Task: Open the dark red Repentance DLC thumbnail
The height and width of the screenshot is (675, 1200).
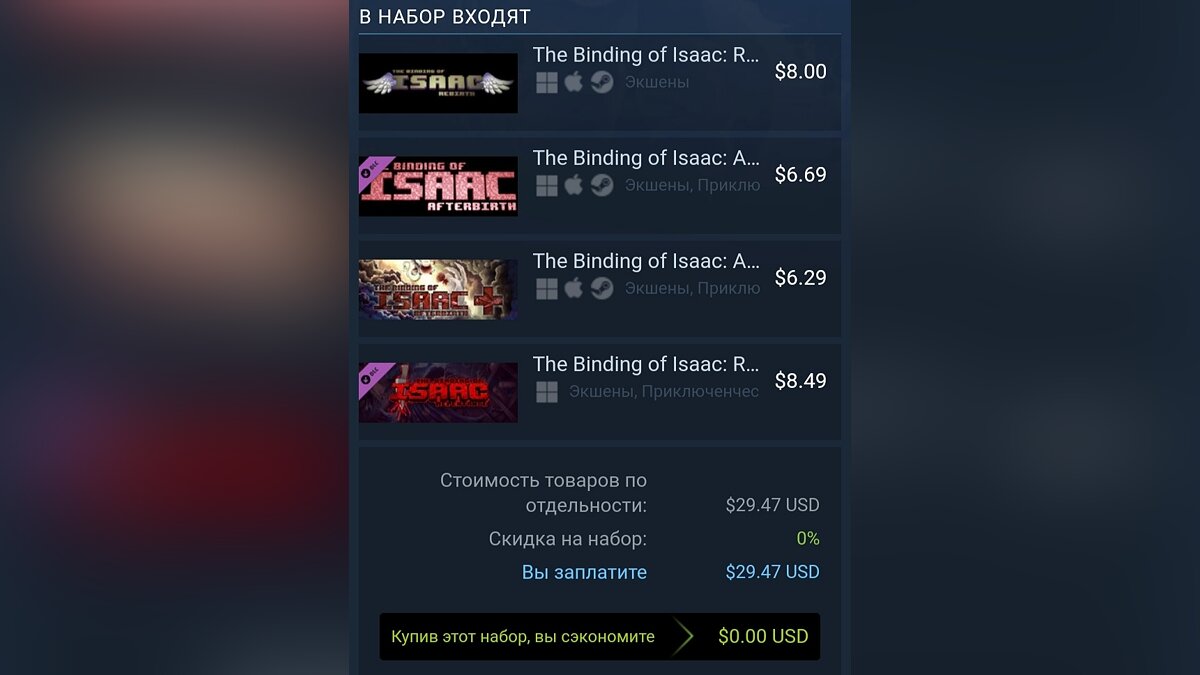Action: tap(438, 392)
